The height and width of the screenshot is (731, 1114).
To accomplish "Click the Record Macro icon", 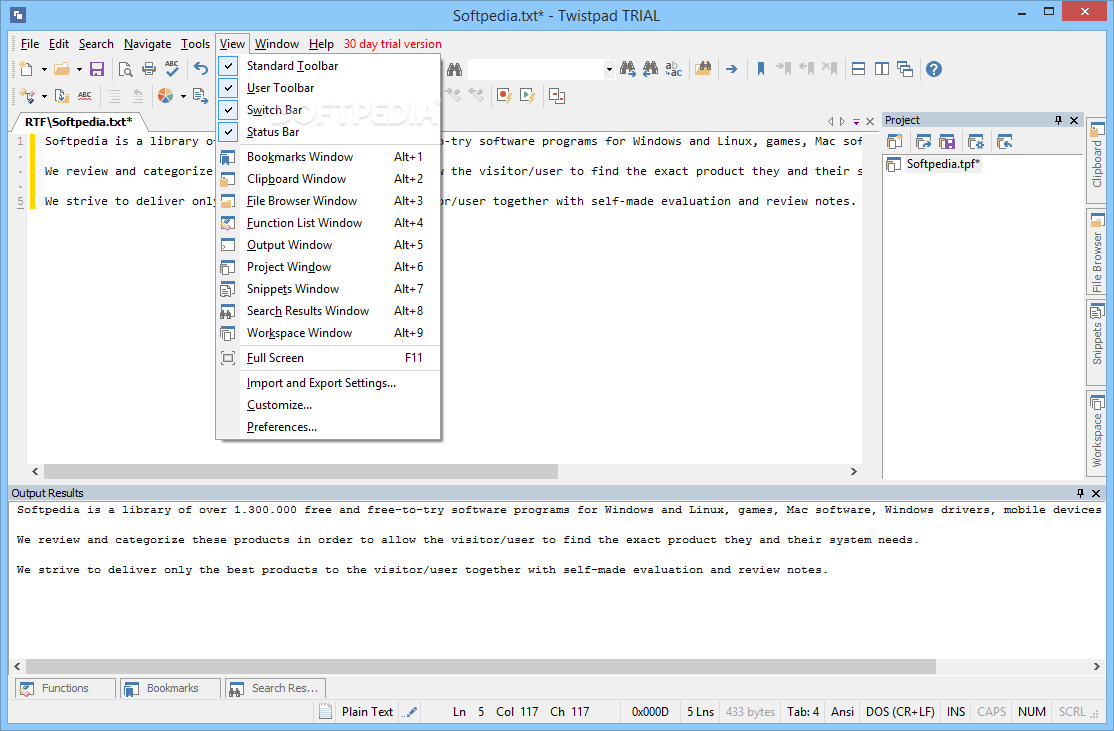I will (504, 96).
